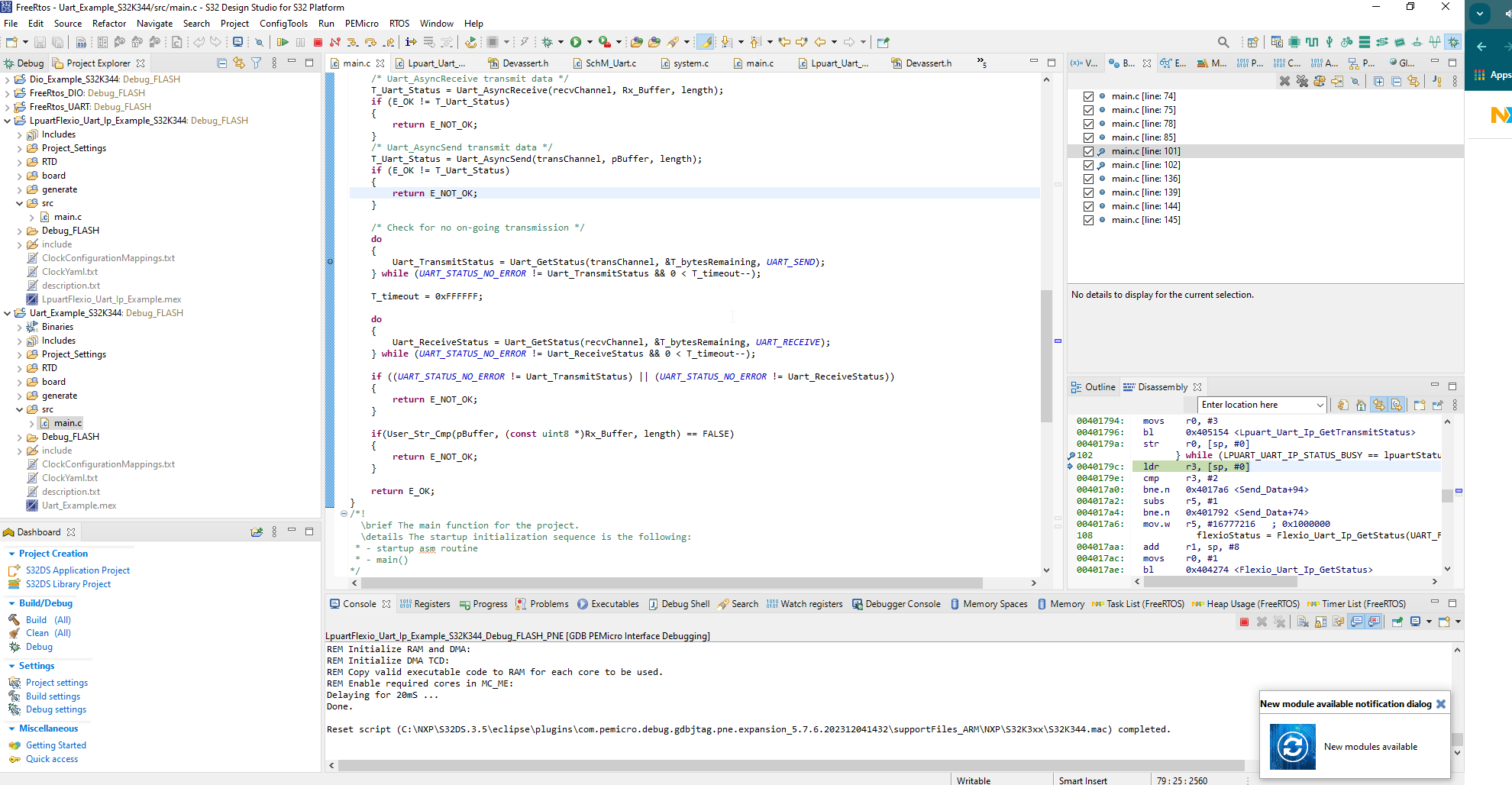This screenshot has width=1512, height=785.
Task: Click the Step Return toolbar icon
Action: [389, 42]
